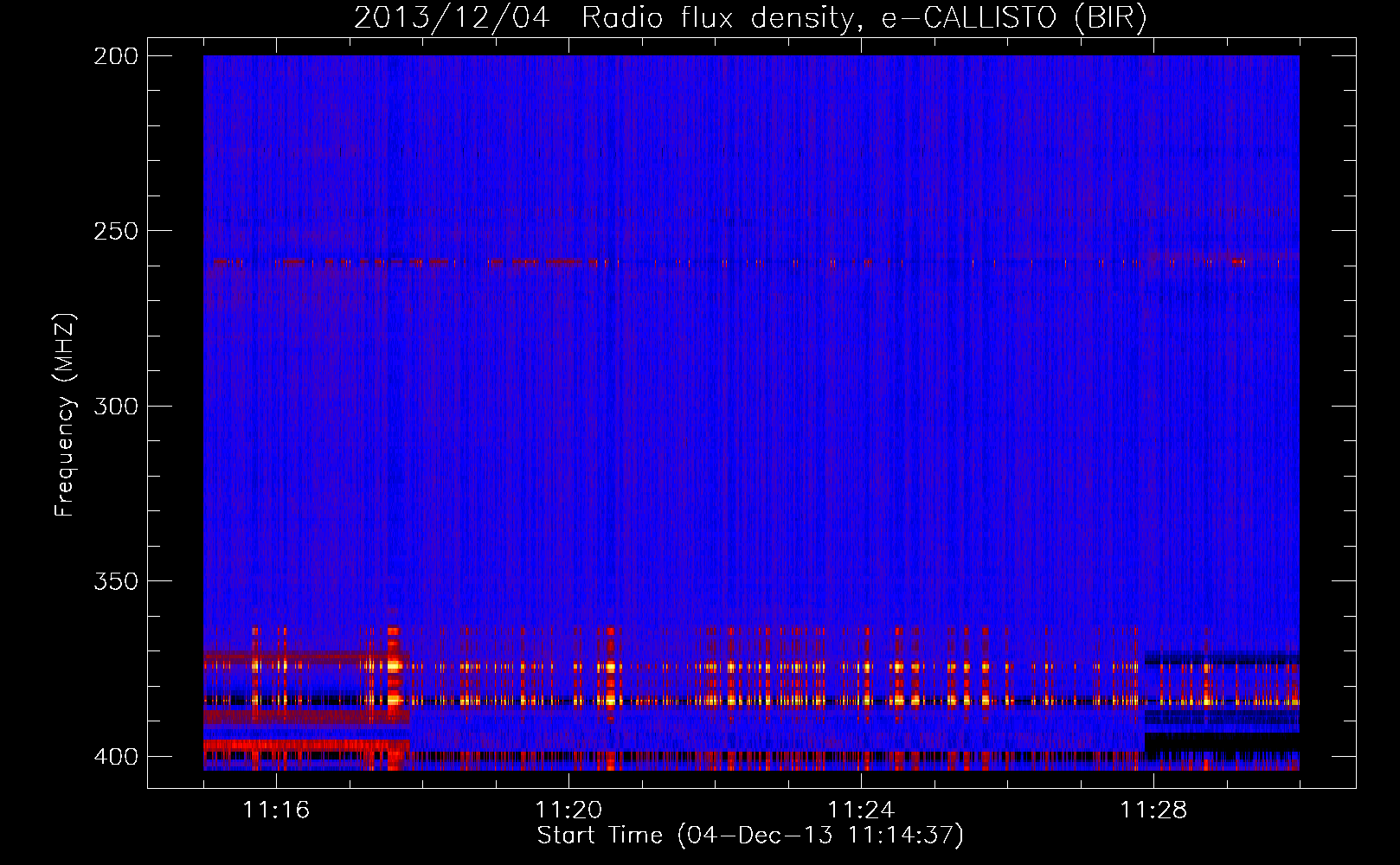This screenshot has width=1400, height=865.
Task: Click the '350' frequency tick label
Action: click(115, 581)
